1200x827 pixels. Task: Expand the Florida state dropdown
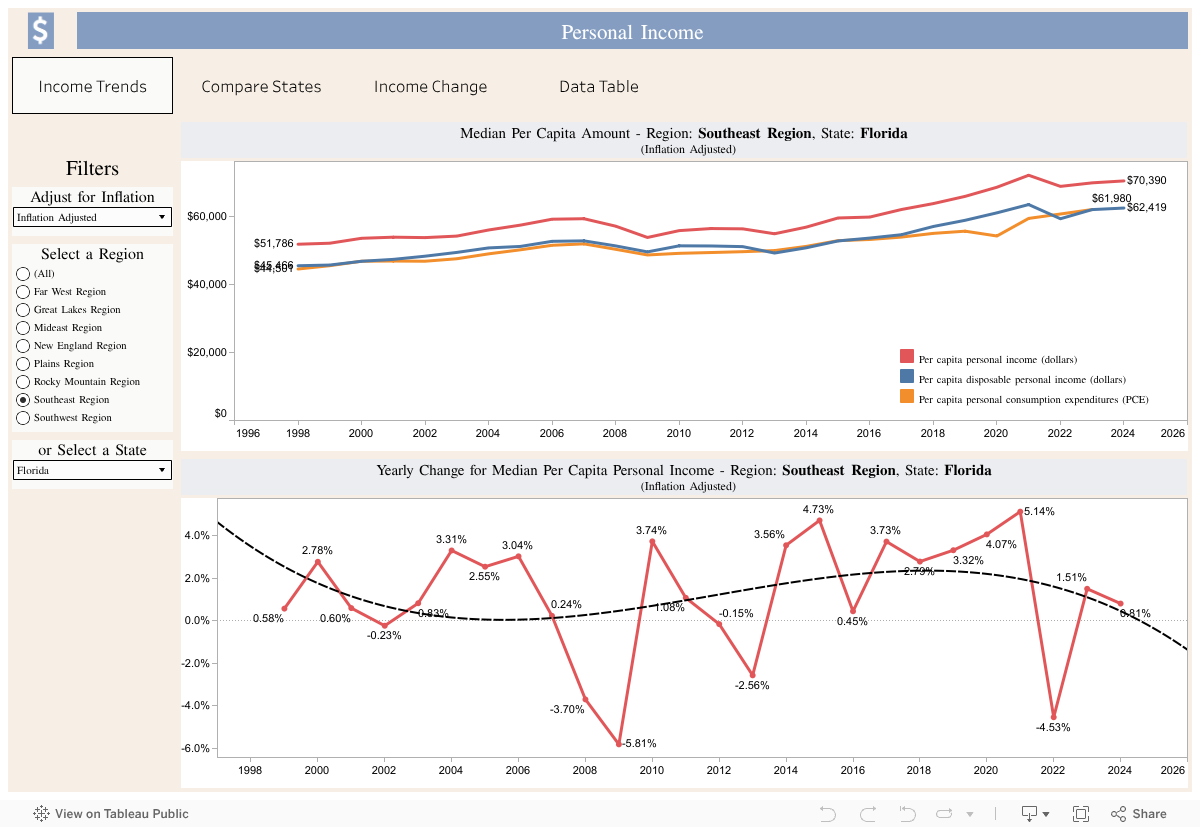tap(92, 470)
